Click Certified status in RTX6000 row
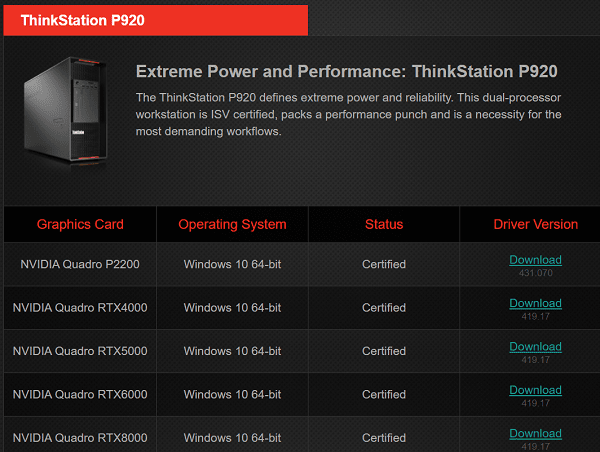Viewport: 600px width, 452px height. pos(384,394)
